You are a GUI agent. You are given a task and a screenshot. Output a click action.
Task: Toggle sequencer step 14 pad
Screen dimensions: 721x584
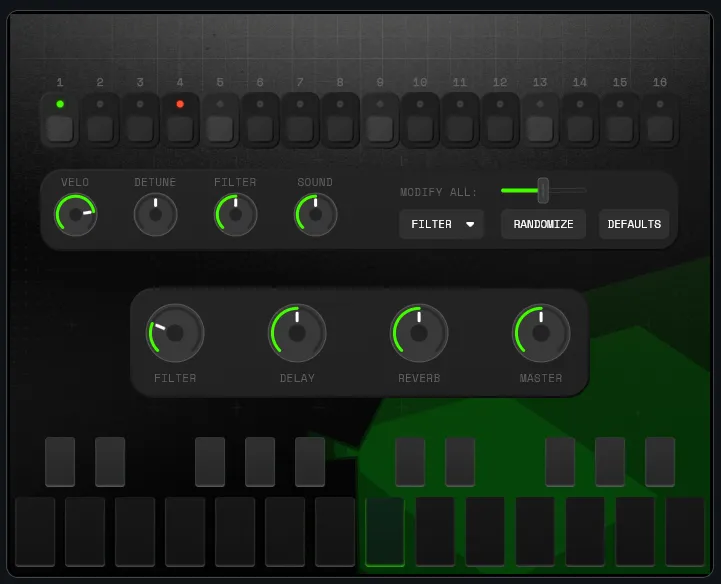point(580,128)
